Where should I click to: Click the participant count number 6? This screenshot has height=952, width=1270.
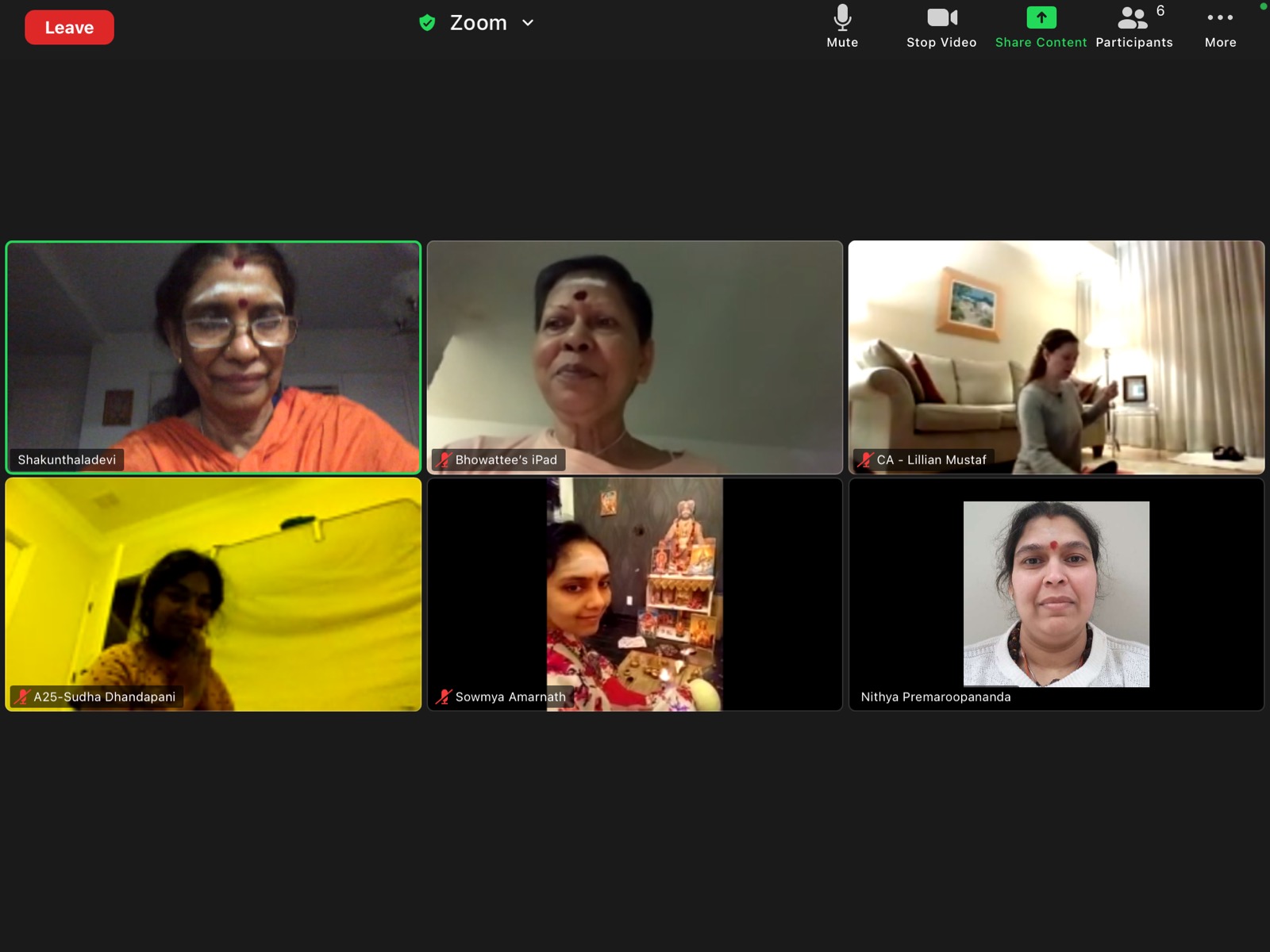pos(1160,11)
